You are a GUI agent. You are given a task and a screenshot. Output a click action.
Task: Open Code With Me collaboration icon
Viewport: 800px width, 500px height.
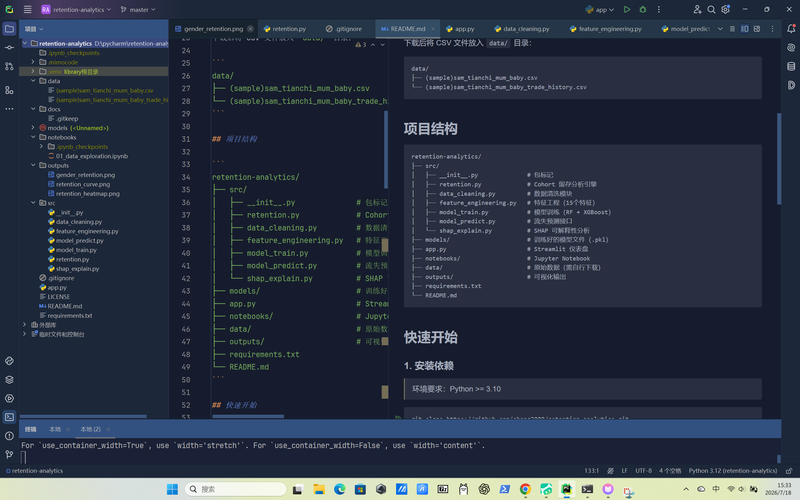(x=697, y=9)
